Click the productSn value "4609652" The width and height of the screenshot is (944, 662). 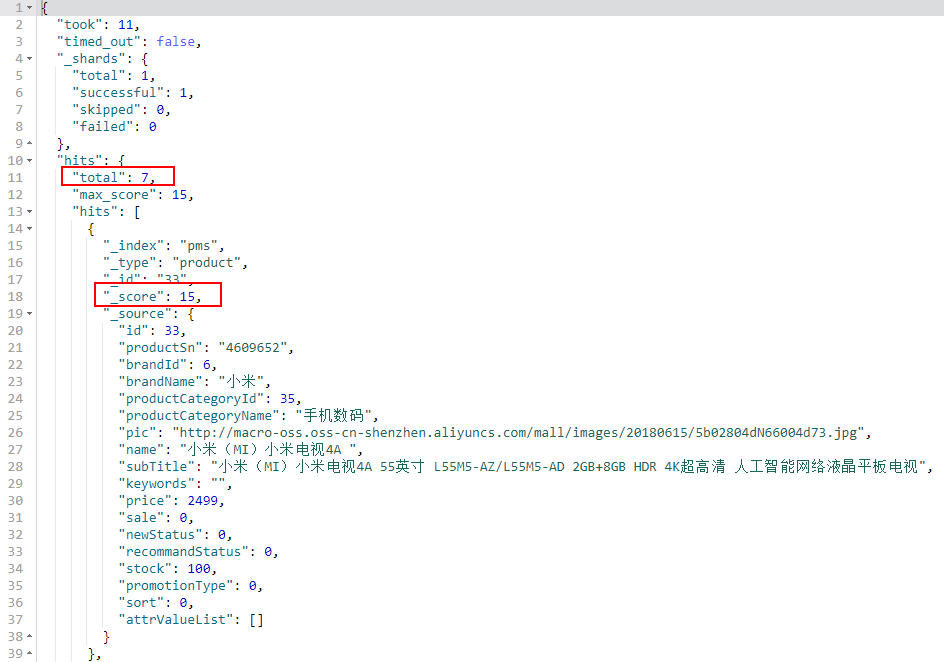tap(253, 348)
